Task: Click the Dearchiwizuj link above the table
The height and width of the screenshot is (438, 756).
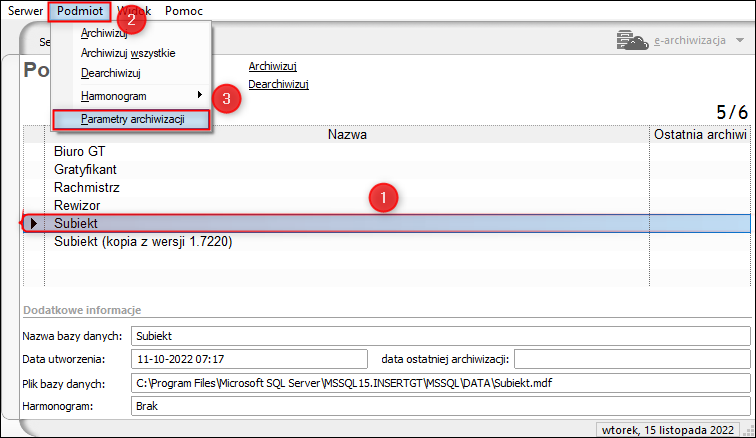Action: [278, 84]
